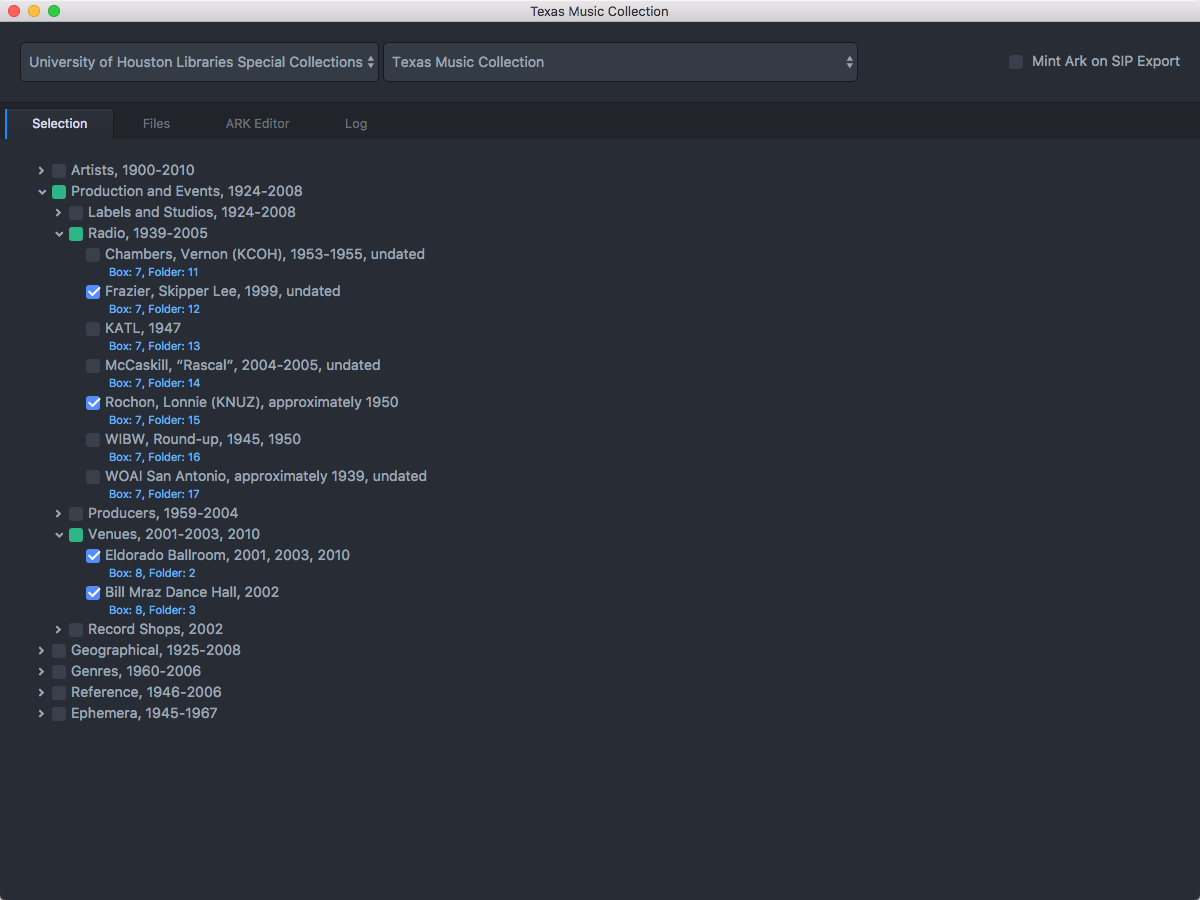Expand the Record Shops, 2002 node
The image size is (1200, 900).
58,630
